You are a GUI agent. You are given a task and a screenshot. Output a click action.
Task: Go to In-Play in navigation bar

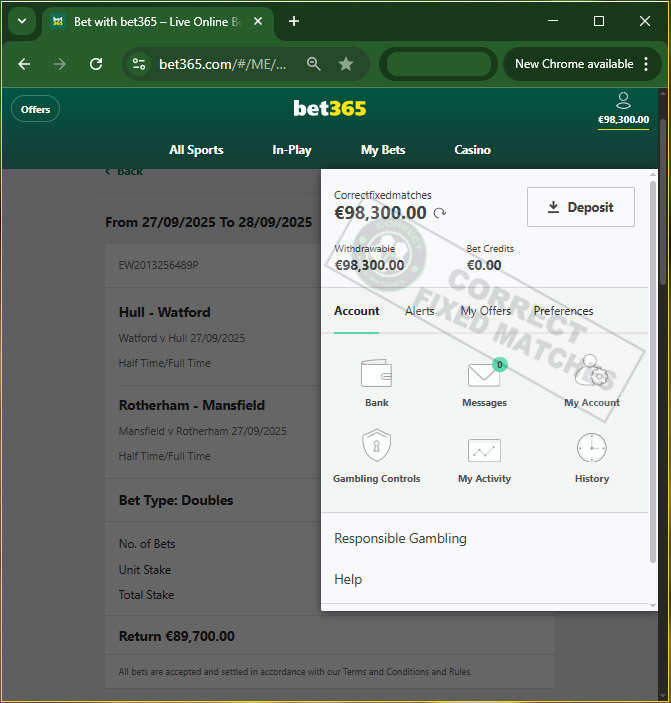pos(292,150)
